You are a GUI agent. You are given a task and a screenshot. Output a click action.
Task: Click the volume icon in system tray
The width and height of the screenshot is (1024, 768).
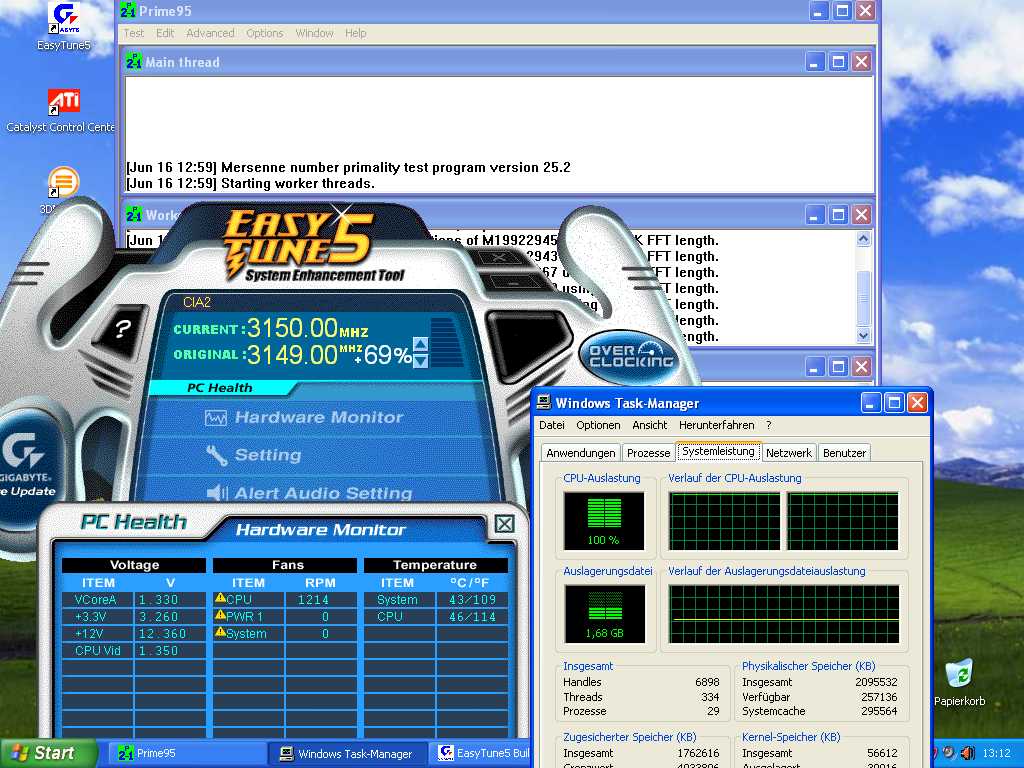pos(968,753)
